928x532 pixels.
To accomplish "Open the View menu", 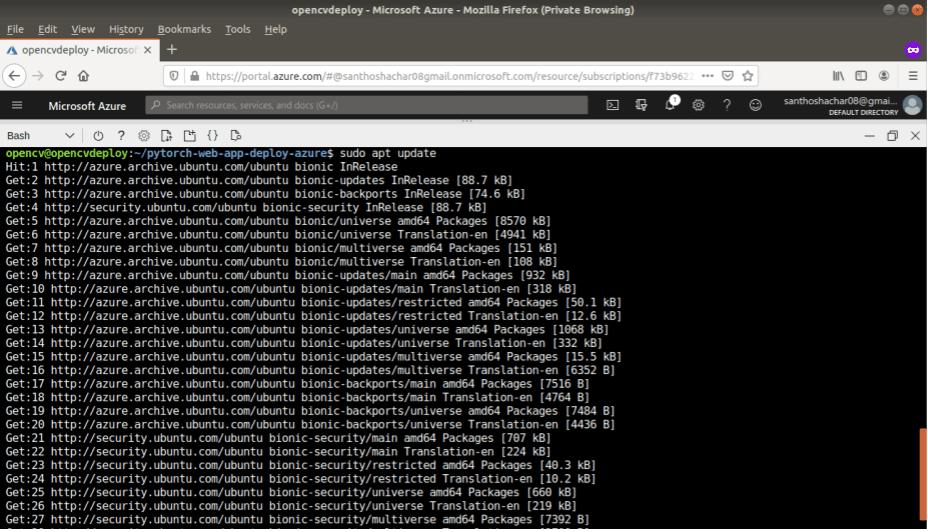I will pos(83,29).
